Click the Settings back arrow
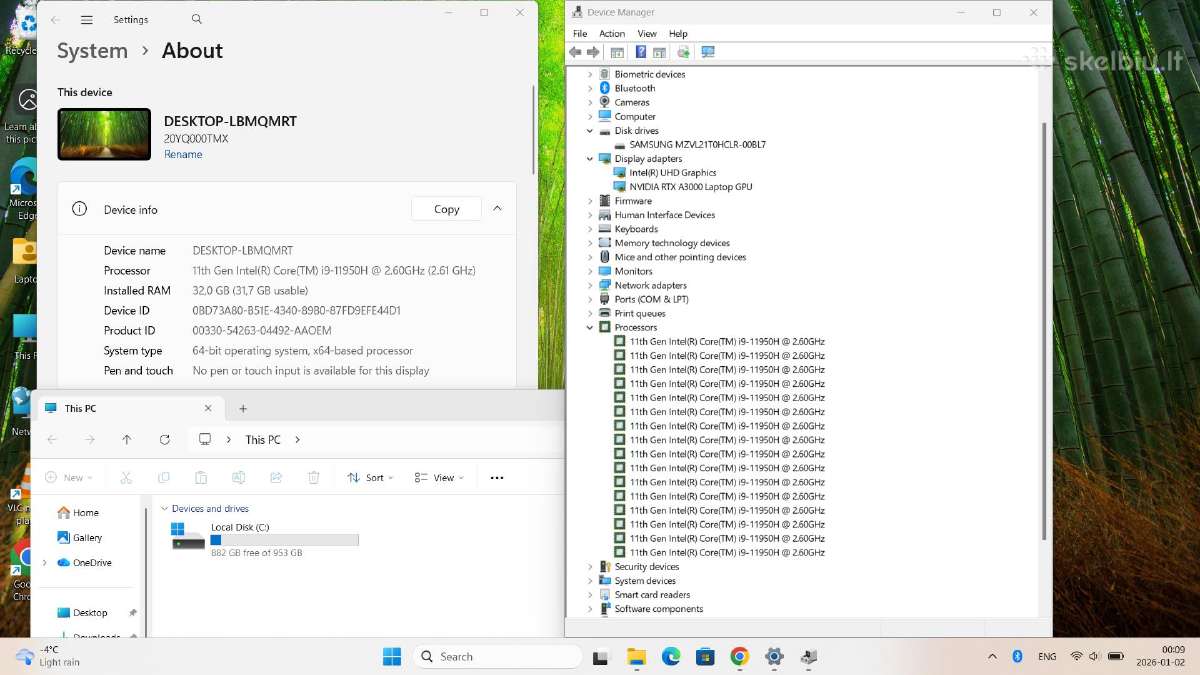 tap(56, 19)
